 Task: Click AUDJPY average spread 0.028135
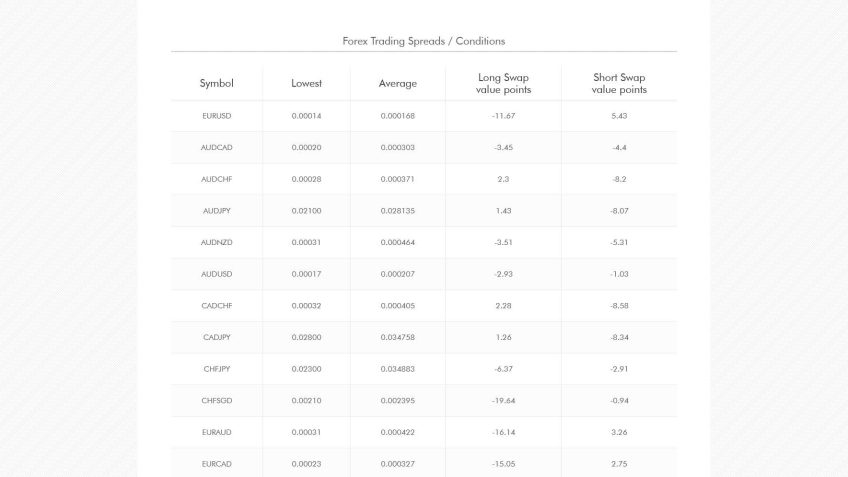(397, 211)
